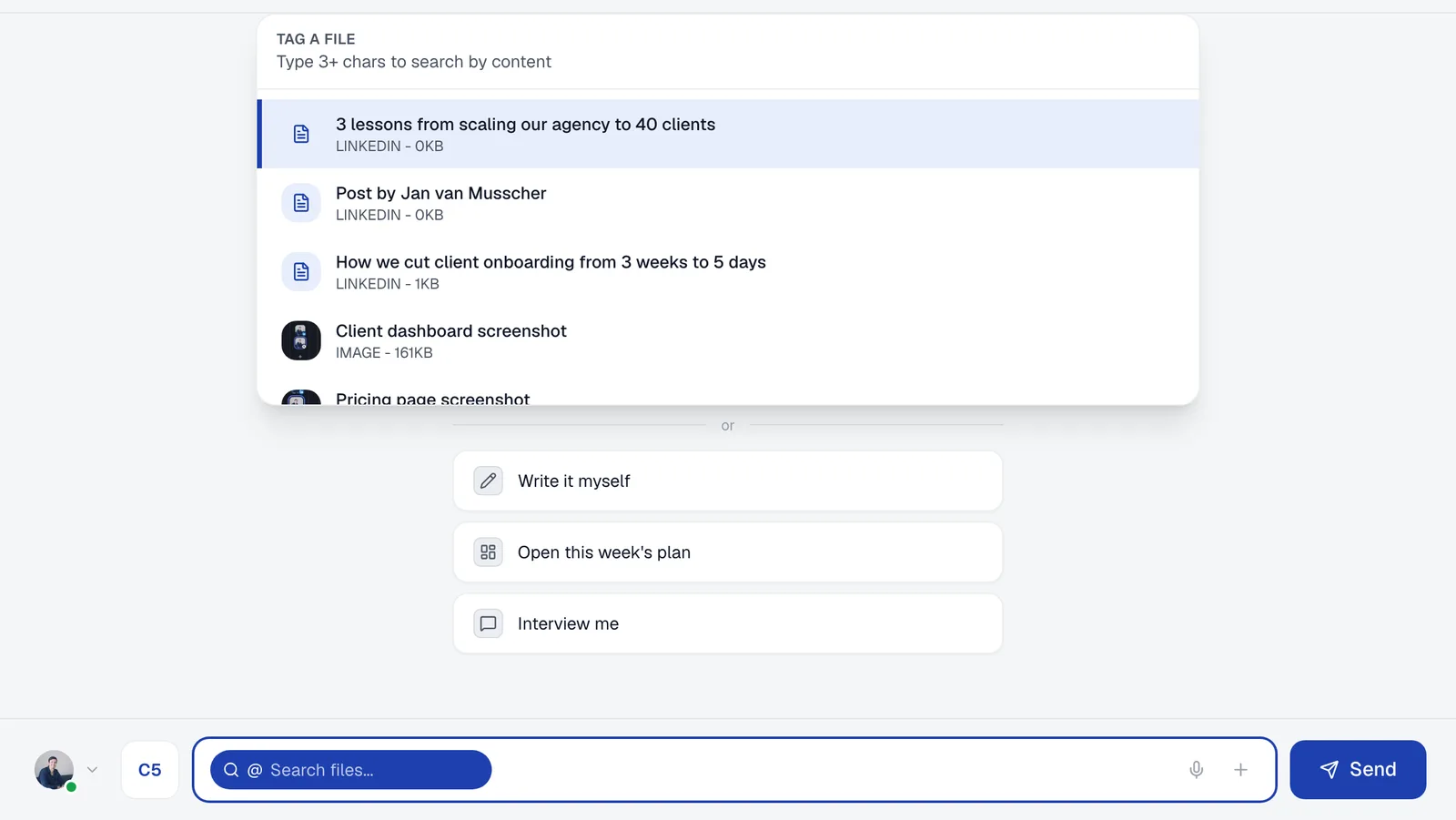Viewport: 1456px width, 820px height.
Task: Click the 'LINKEDIN - 1KB' file detail text
Action: click(x=388, y=284)
